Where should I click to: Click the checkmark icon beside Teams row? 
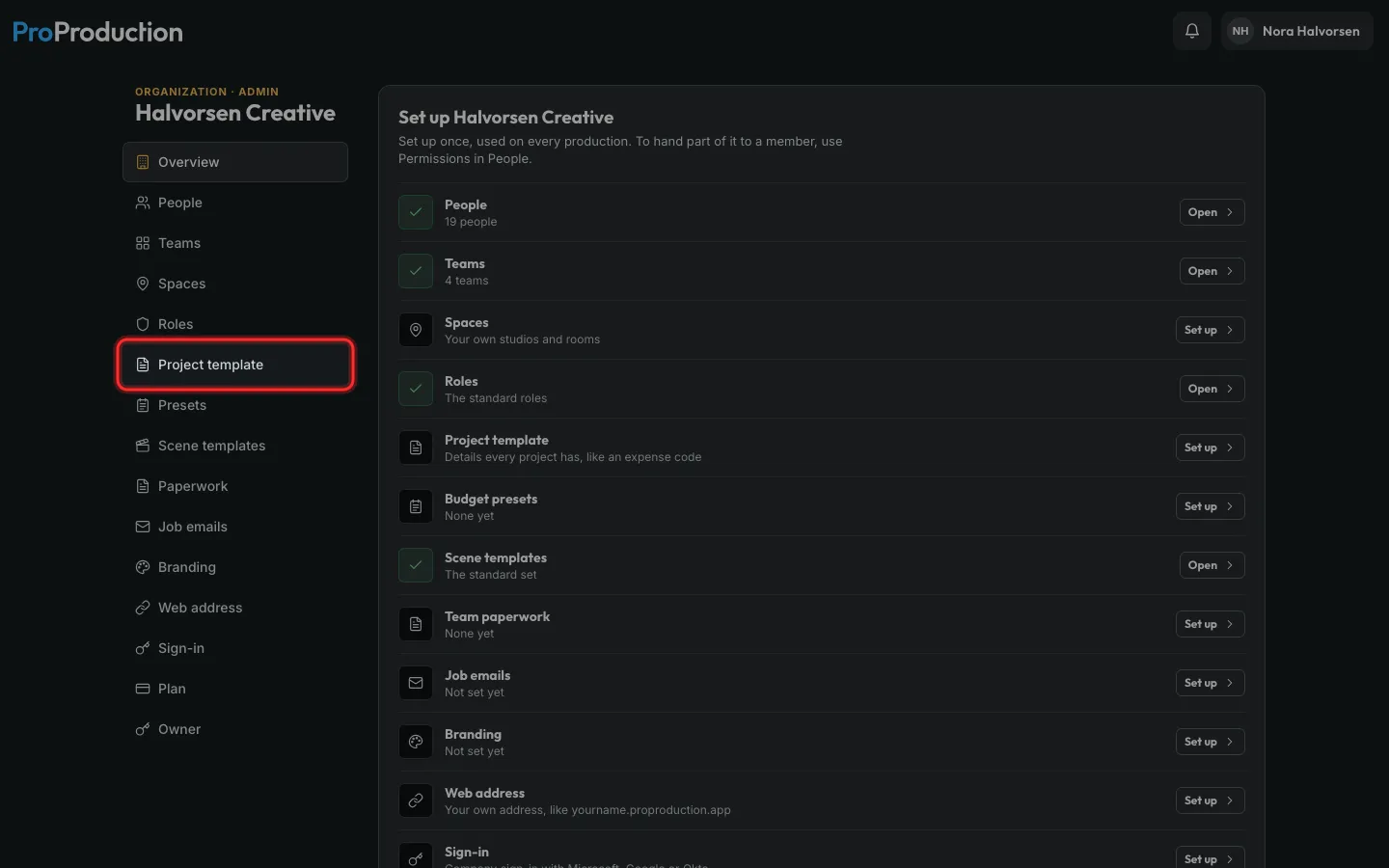click(416, 271)
